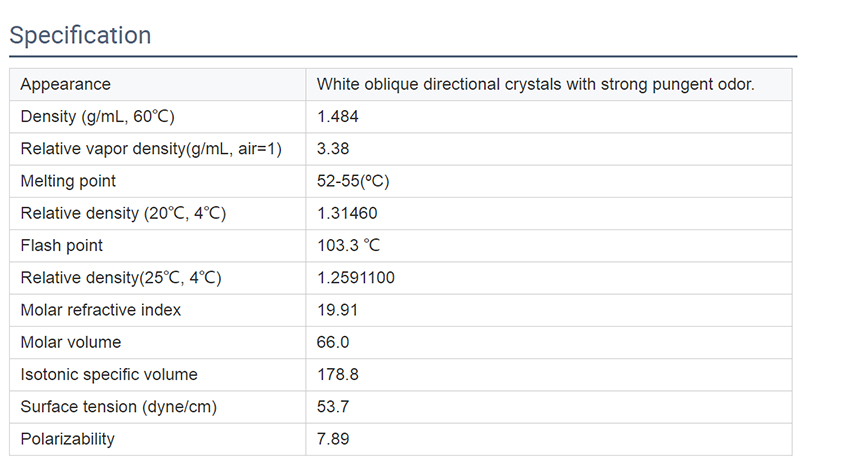Click the surface tension value 53.7
Image resolution: width=850 pixels, height=474 pixels.
point(333,406)
